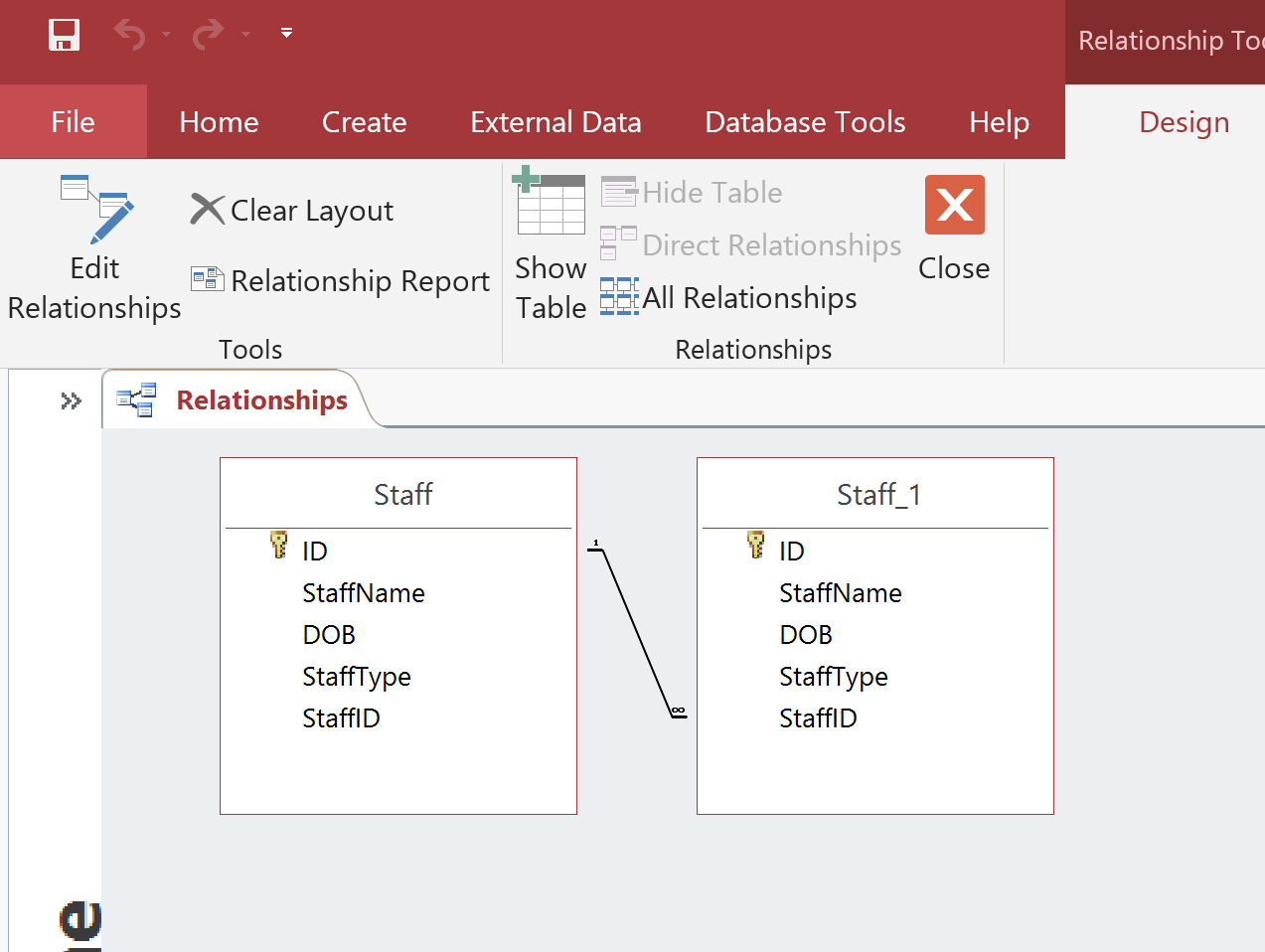The width and height of the screenshot is (1265, 952).
Task: Click the Hide Table icon
Action: tap(619, 192)
